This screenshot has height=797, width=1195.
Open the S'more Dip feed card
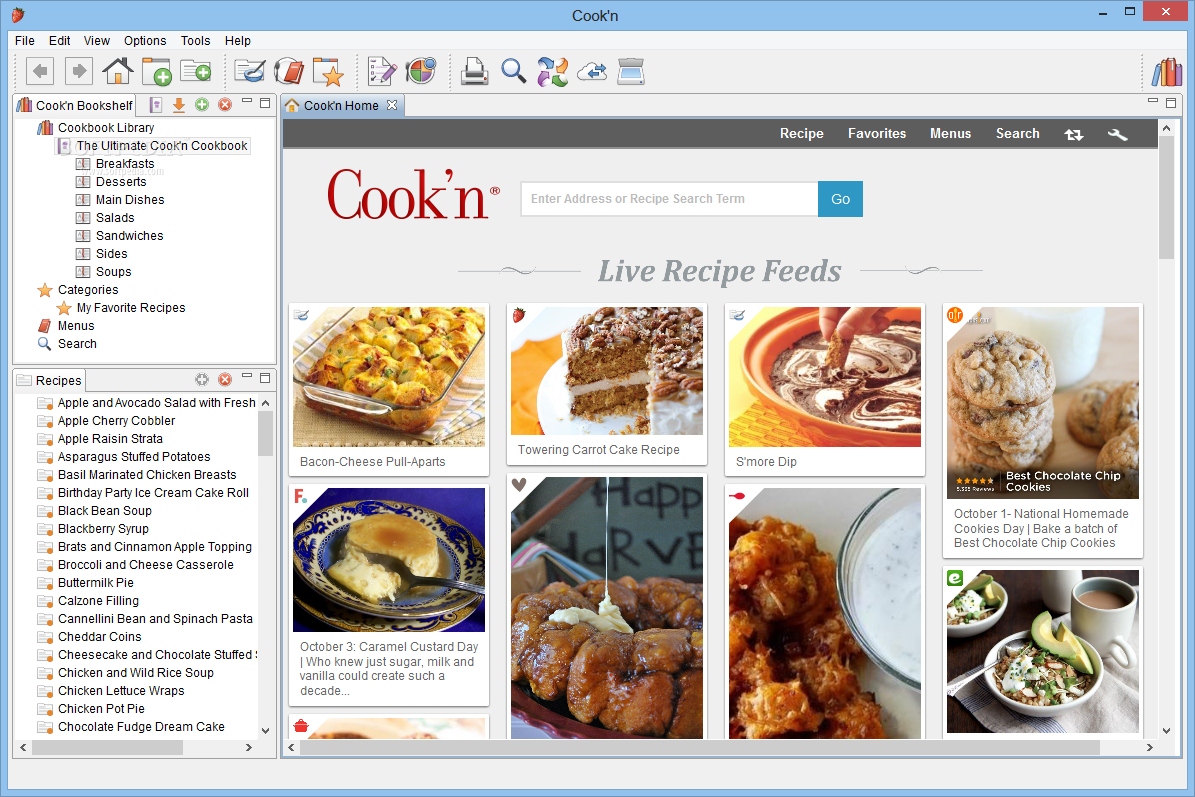click(x=825, y=389)
